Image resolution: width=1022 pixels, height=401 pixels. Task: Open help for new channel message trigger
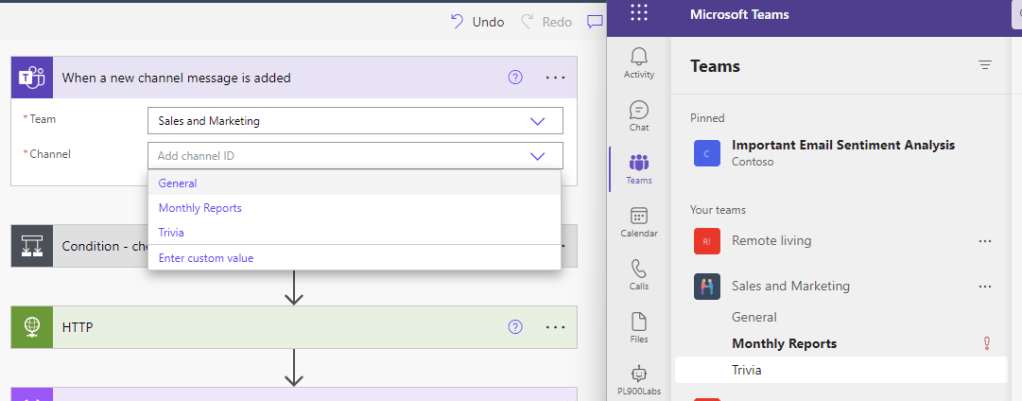(515, 78)
